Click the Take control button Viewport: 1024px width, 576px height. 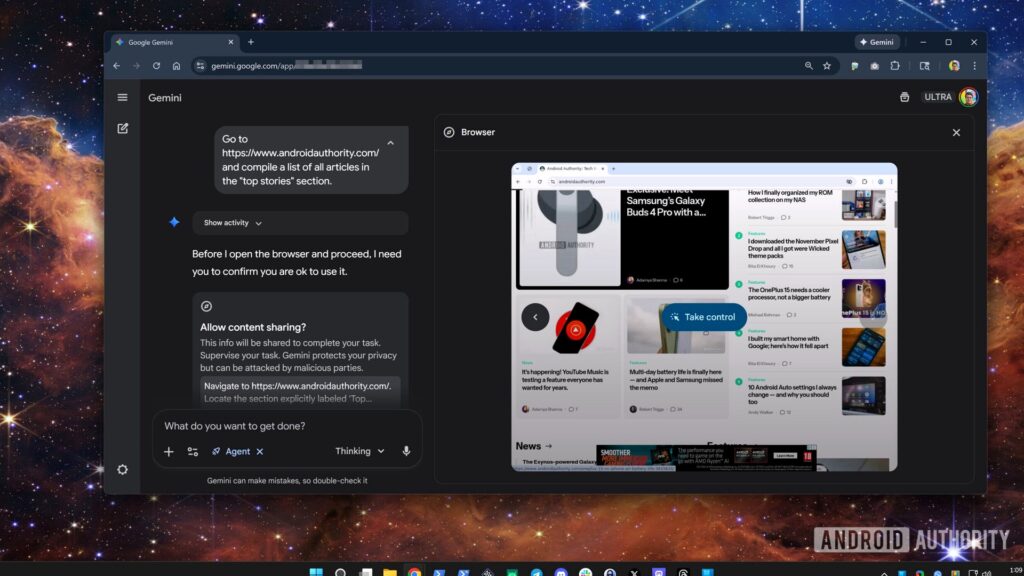[704, 317]
